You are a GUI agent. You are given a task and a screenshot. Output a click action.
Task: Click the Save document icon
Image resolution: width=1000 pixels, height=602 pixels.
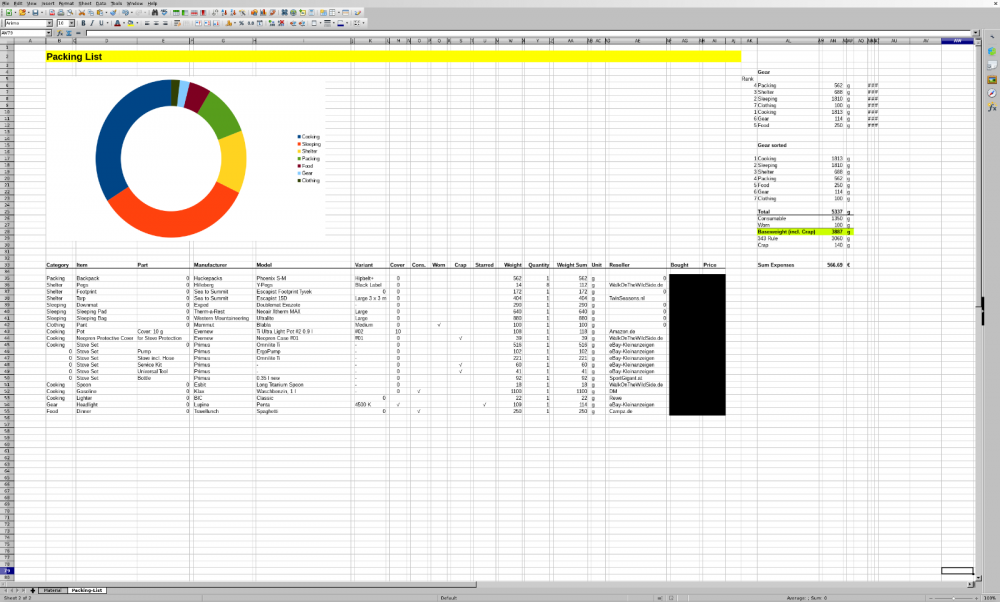[36, 13]
